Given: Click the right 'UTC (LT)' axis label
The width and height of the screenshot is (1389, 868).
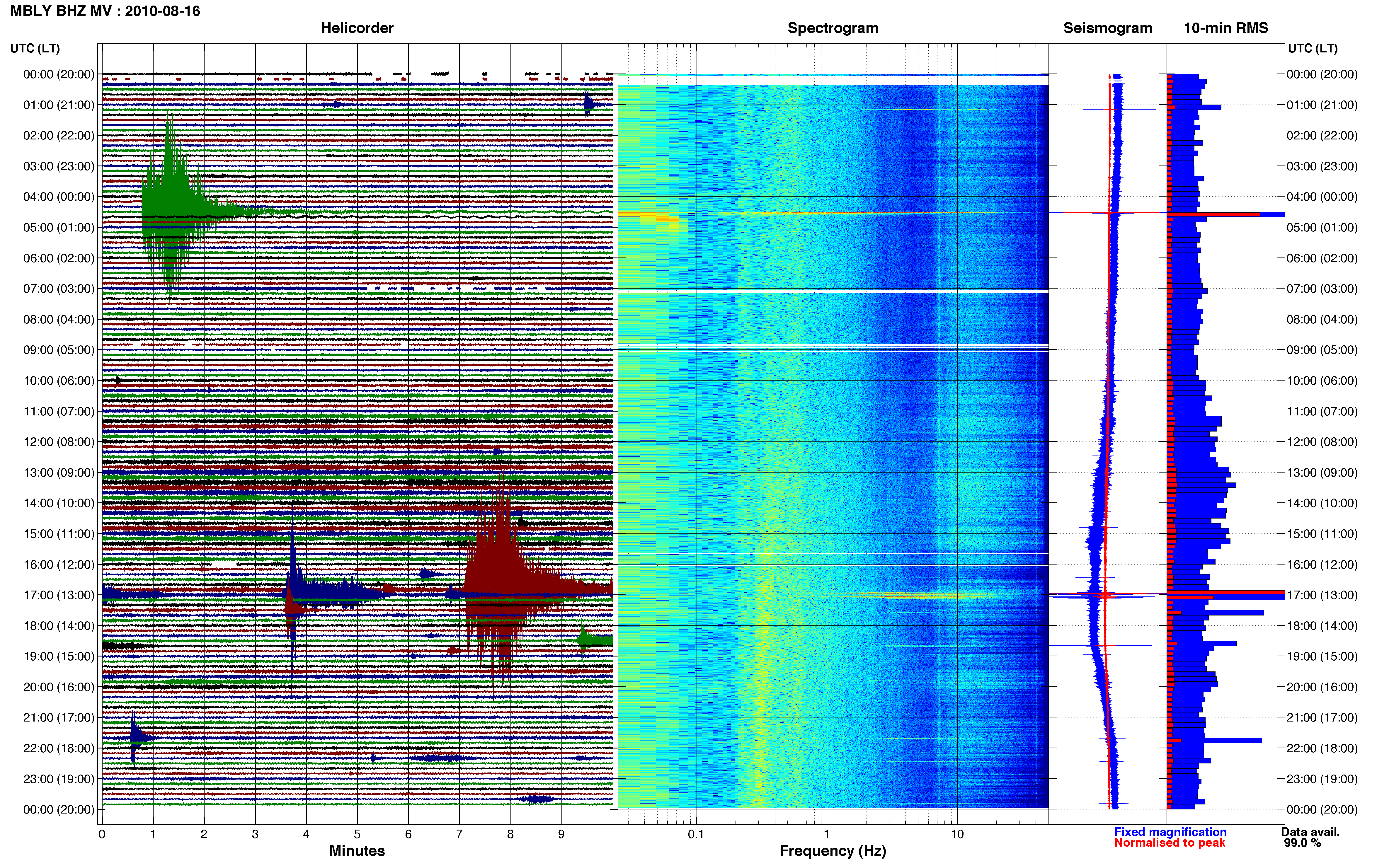Looking at the screenshot, I should pyautogui.click(x=1313, y=48).
